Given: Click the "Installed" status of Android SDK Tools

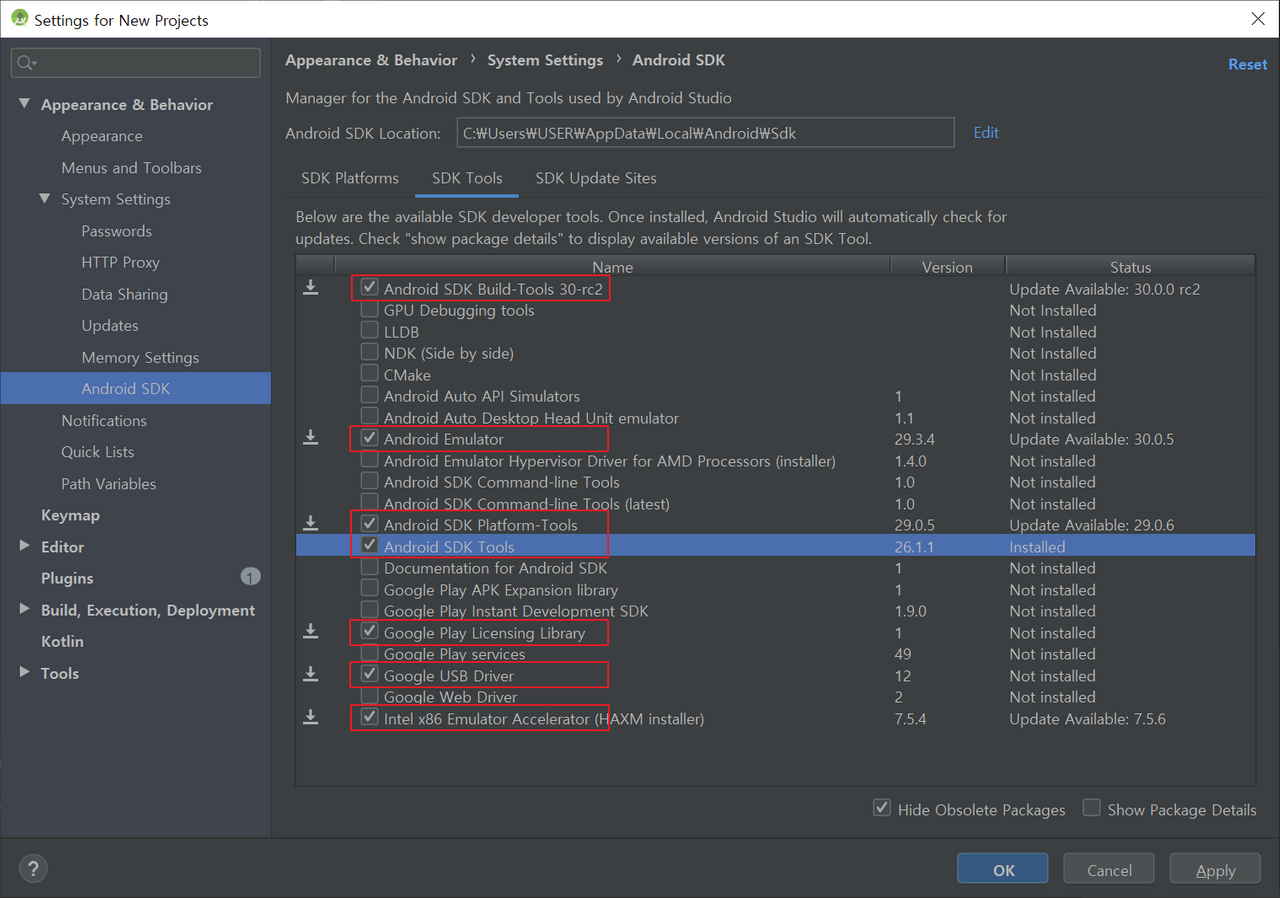Looking at the screenshot, I should [x=1037, y=547].
